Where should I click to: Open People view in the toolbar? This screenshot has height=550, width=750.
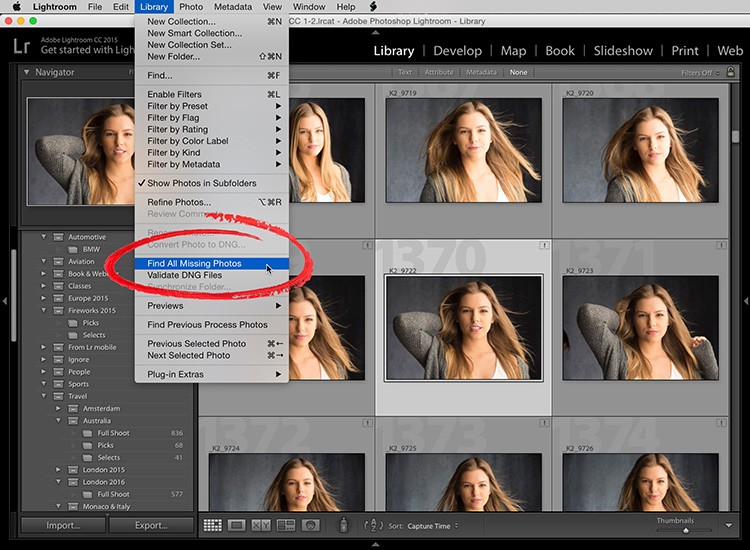[x=310, y=525]
